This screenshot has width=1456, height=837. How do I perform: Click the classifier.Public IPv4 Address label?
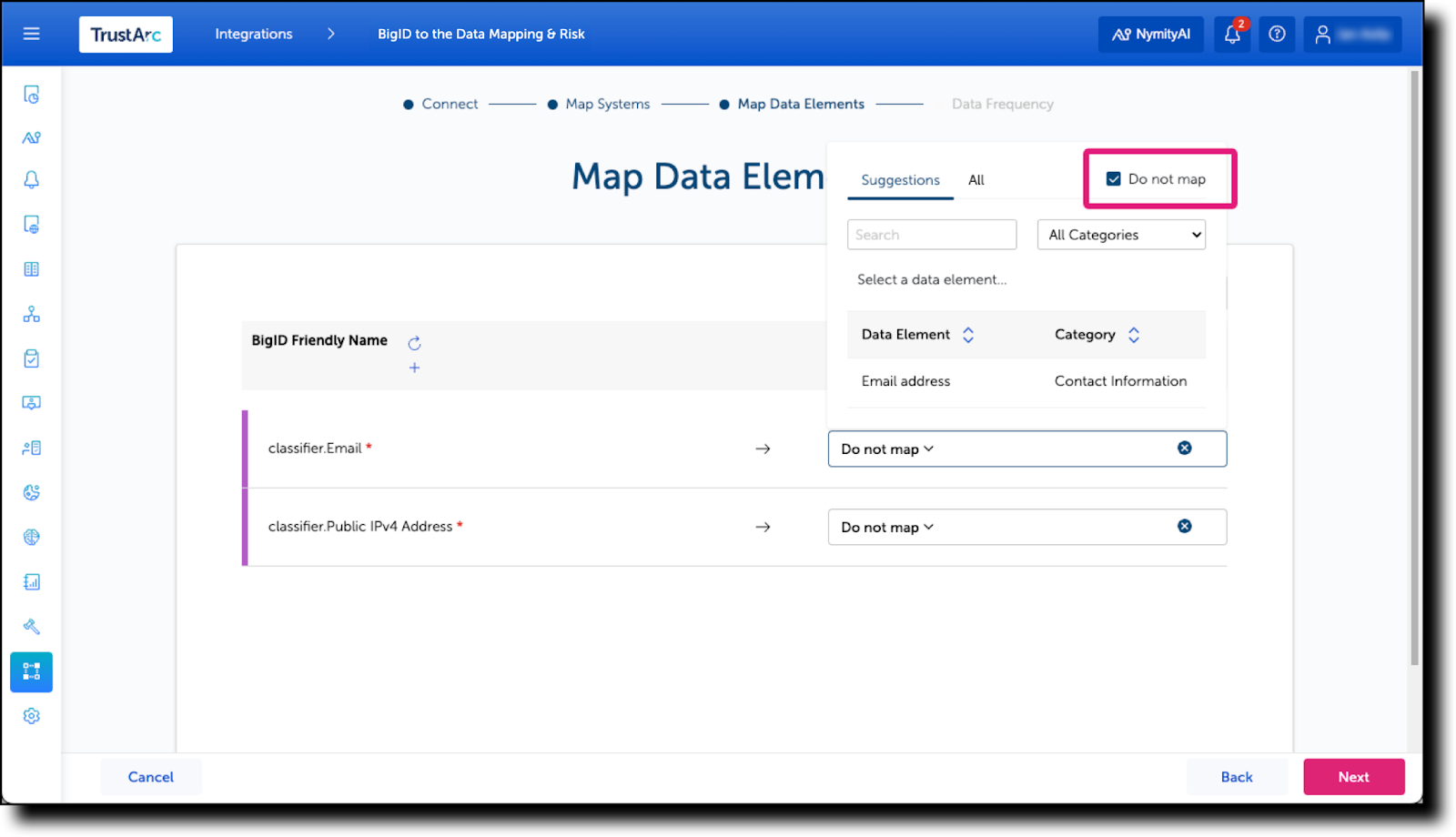pyautogui.click(x=360, y=527)
